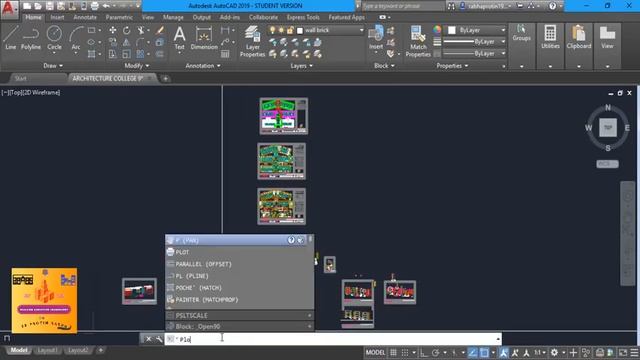Toggle the layer lock padlock icon
Screen dimensions: 640x360
(x=290, y=30)
